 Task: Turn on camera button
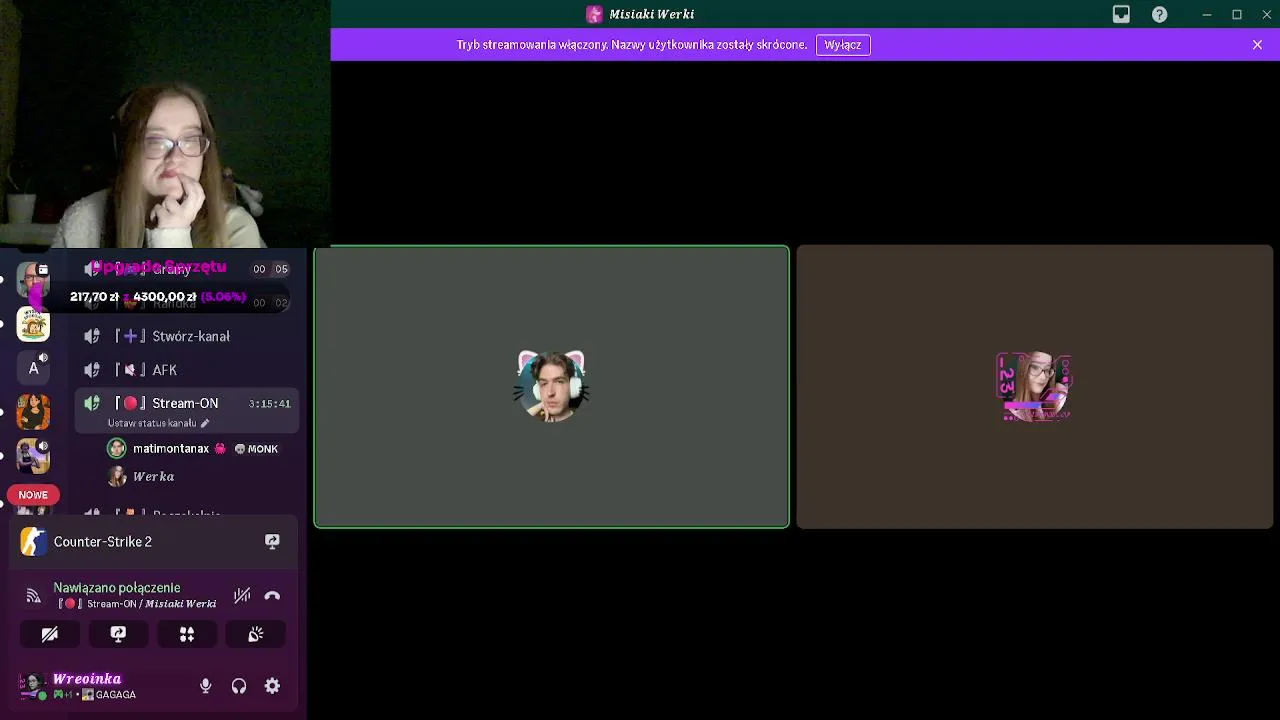click(x=50, y=634)
